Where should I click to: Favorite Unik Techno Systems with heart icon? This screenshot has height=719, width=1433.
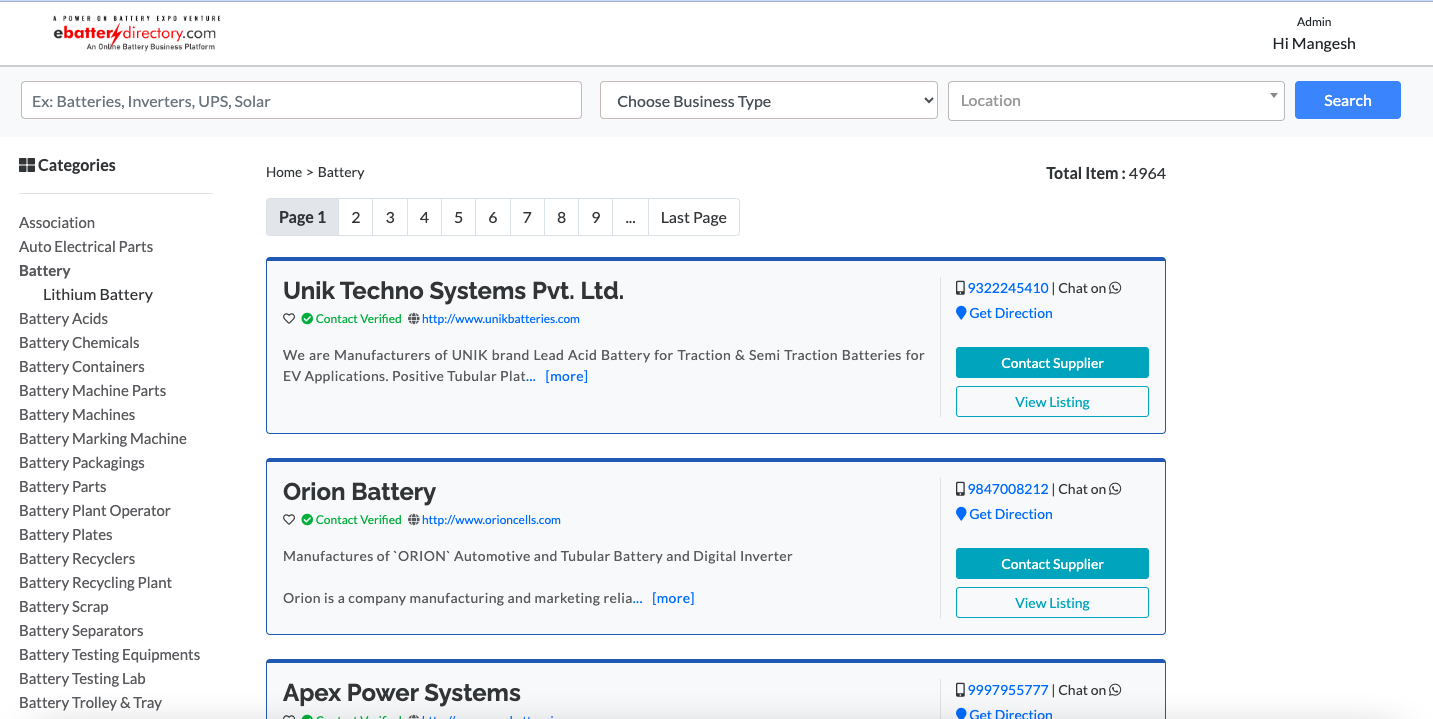(289, 319)
